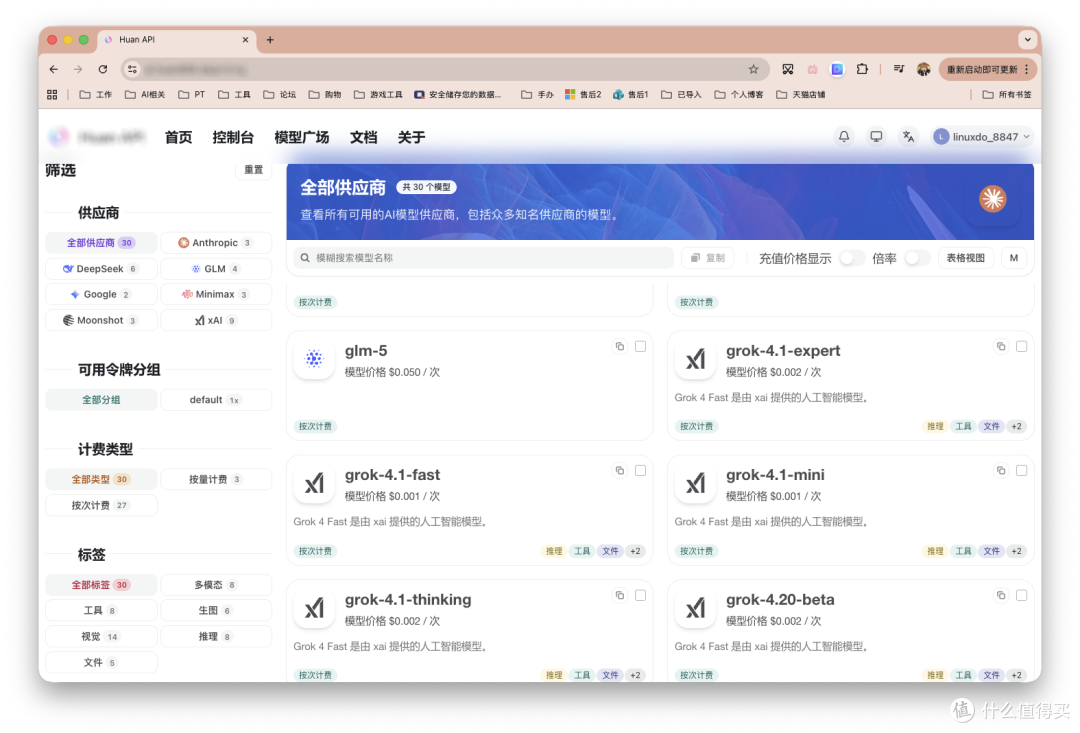Open 文档 in the navigation
Image resolution: width=1080 pixels, height=733 pixels.
pyautogui.click(x=363, y=137)
